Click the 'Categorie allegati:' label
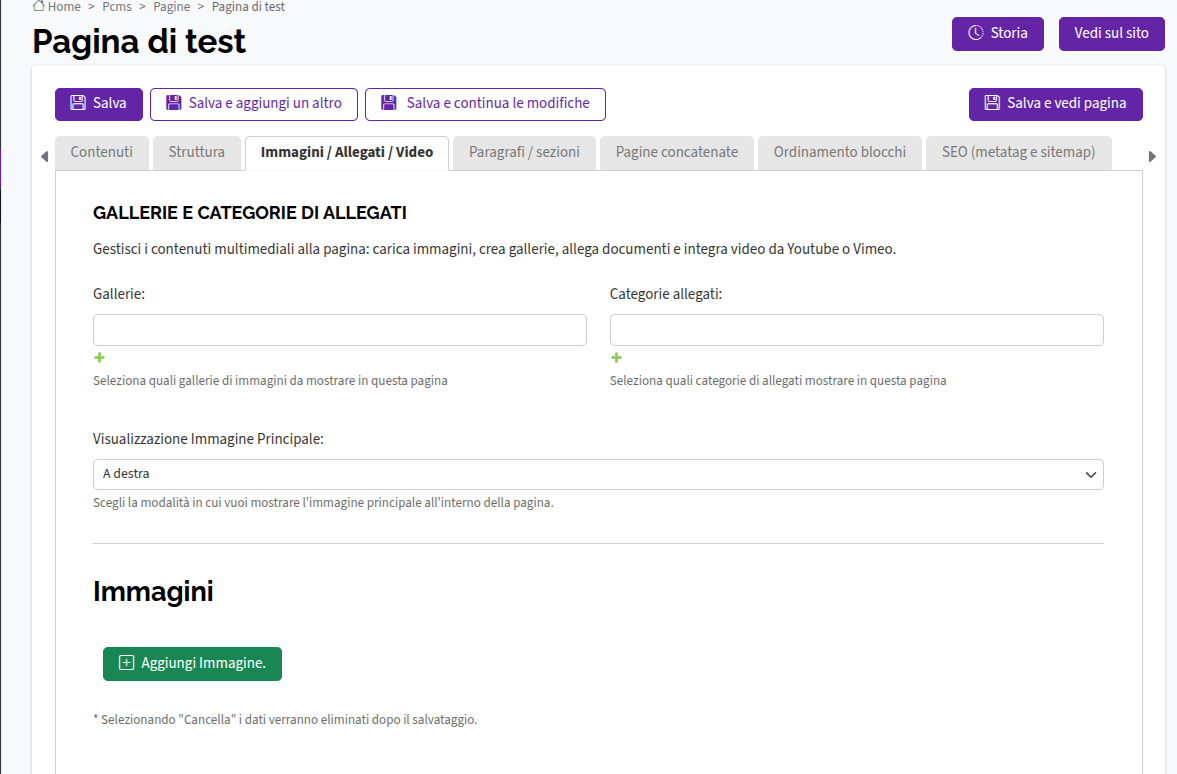Screen dimensions: 1177x774 point(666,294)
